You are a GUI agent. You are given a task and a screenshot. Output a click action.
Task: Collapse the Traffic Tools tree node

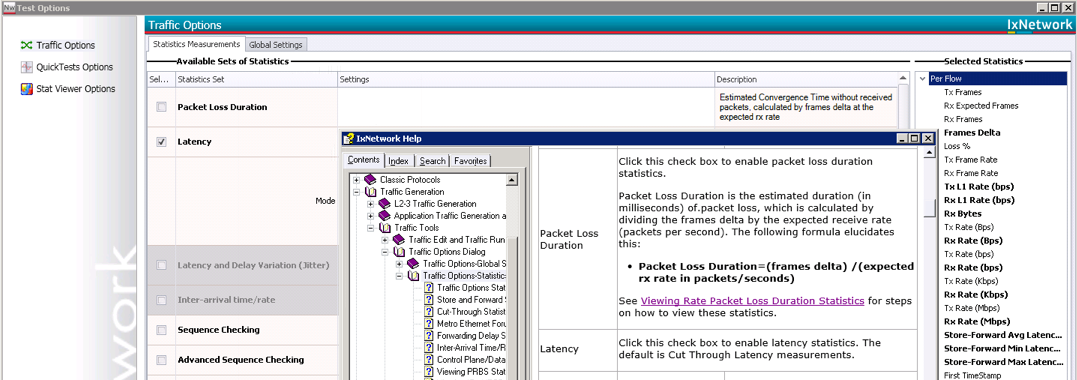point(371,227)
